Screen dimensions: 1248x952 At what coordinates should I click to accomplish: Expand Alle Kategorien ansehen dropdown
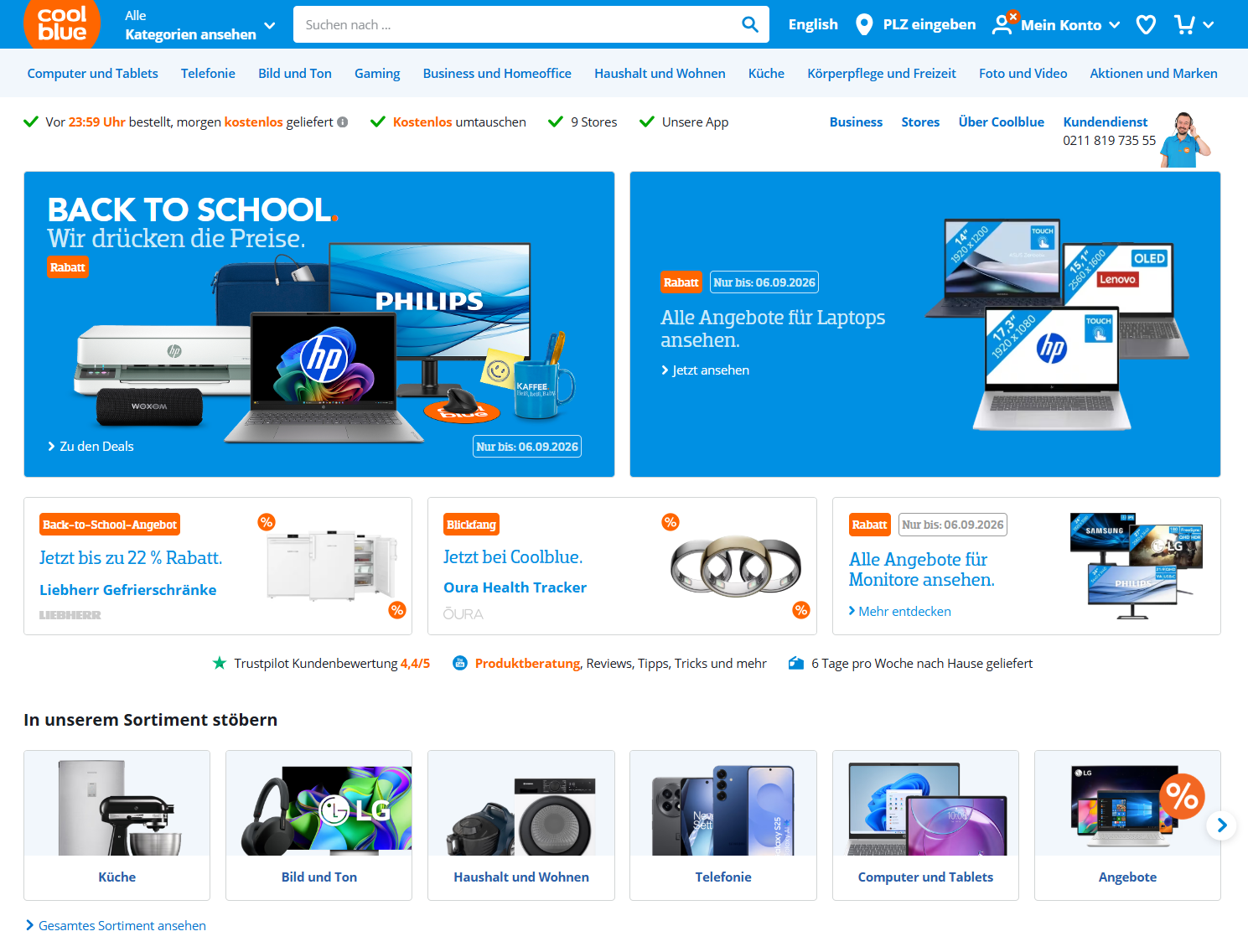pos(199,25)
